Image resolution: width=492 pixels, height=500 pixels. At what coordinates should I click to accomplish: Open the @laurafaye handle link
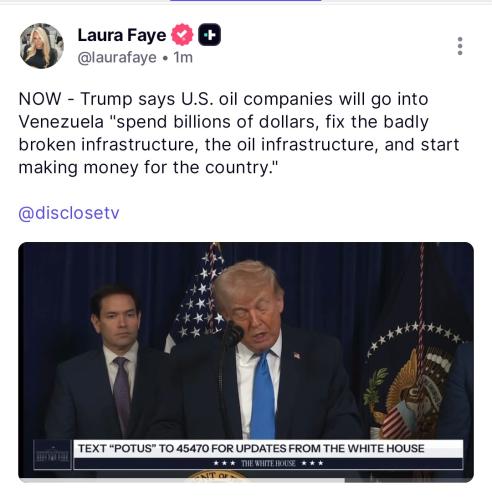click(117, 57)
